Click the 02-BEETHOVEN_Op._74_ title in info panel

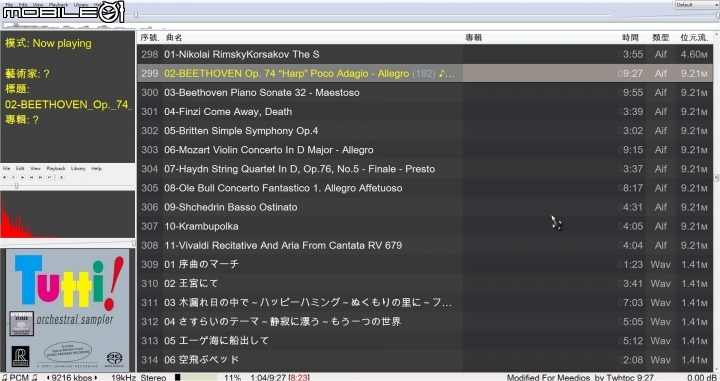68,105
